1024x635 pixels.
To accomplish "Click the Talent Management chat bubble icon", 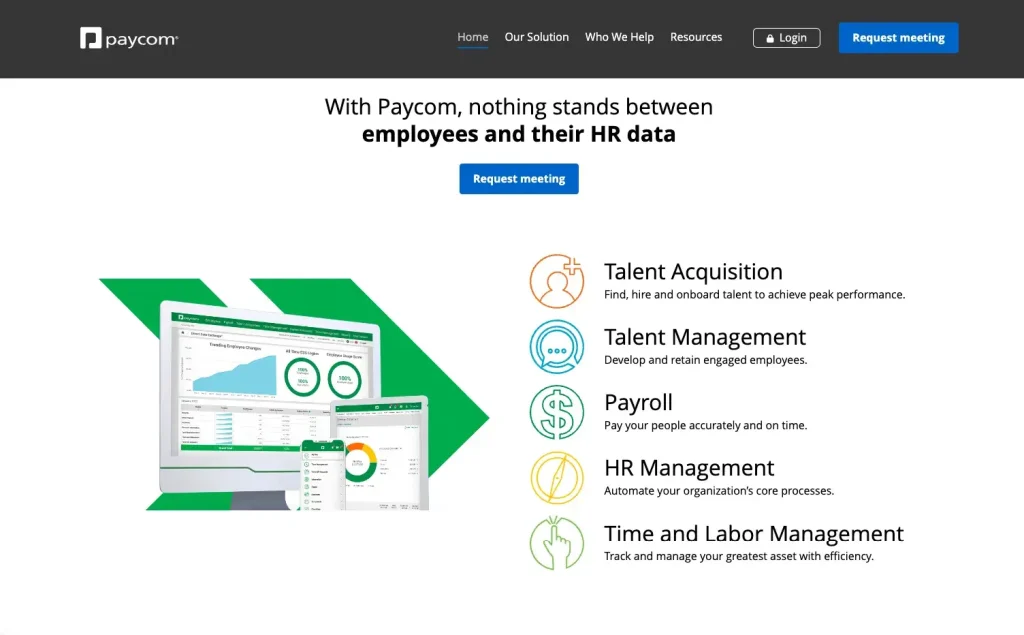I will pos(556,346).
